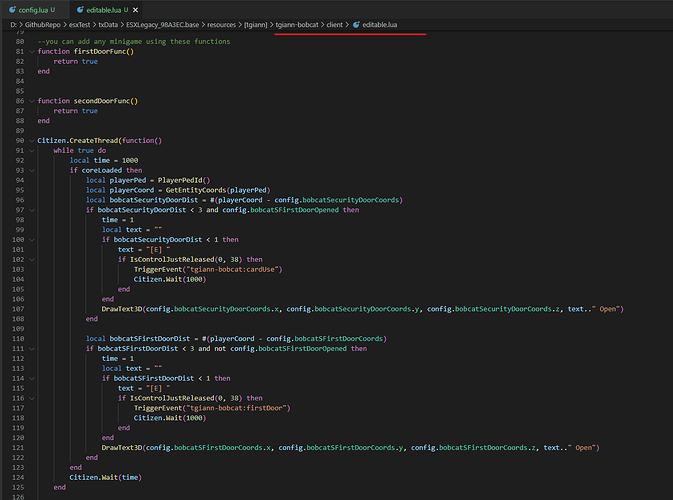673x500 pixels.
Task: Click 'Citizen.CreateThread' on line 90
Action: 78,140
